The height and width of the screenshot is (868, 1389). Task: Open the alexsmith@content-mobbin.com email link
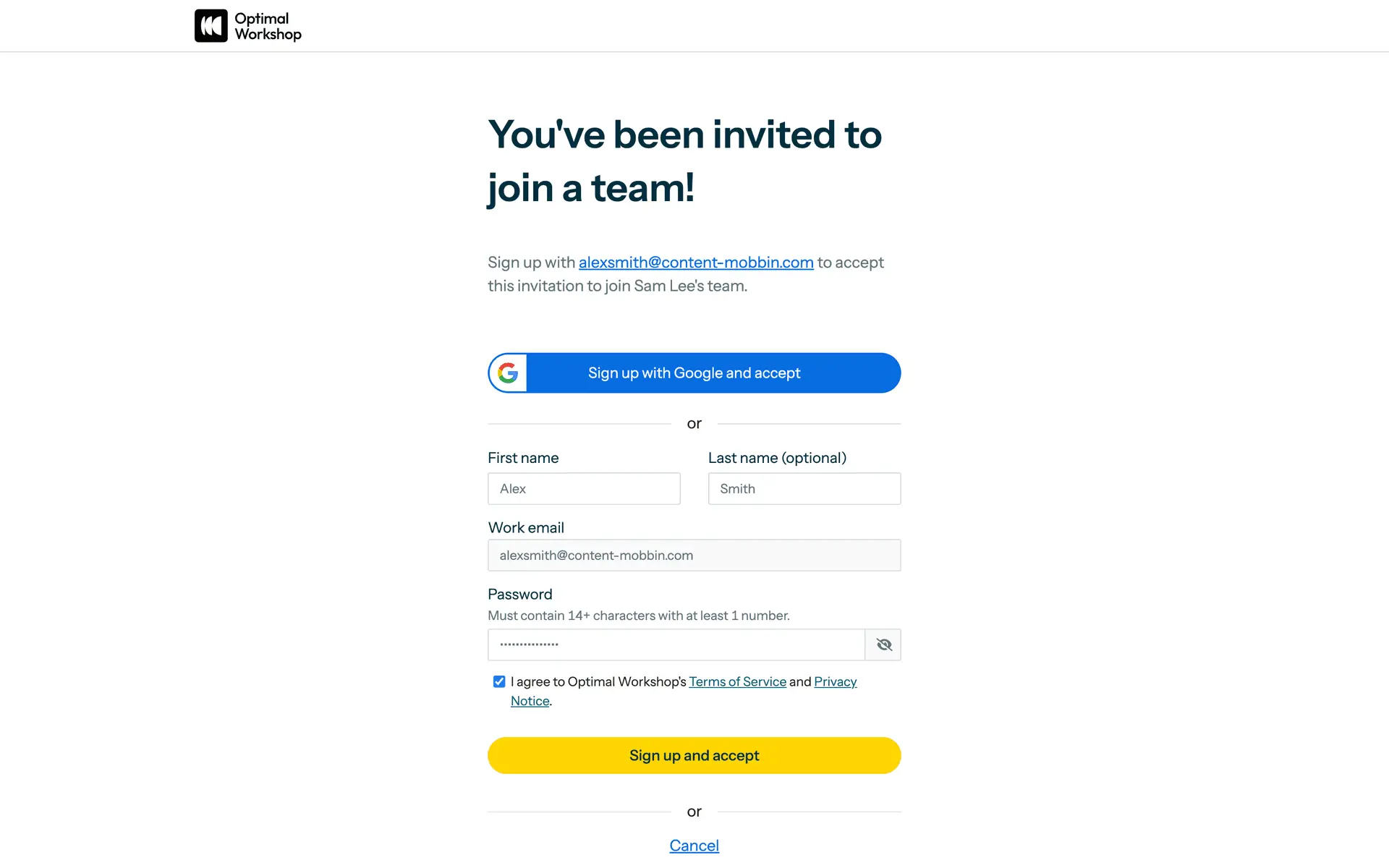[x=695, y=263]
